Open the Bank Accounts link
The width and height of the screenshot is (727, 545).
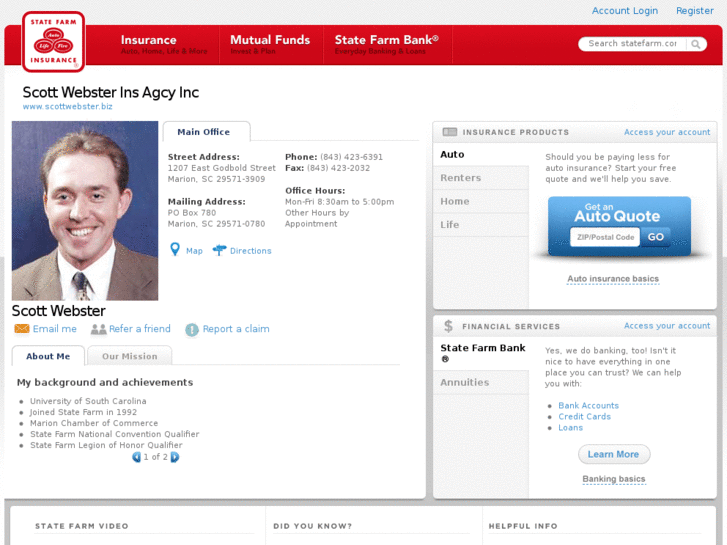[588, 405]
